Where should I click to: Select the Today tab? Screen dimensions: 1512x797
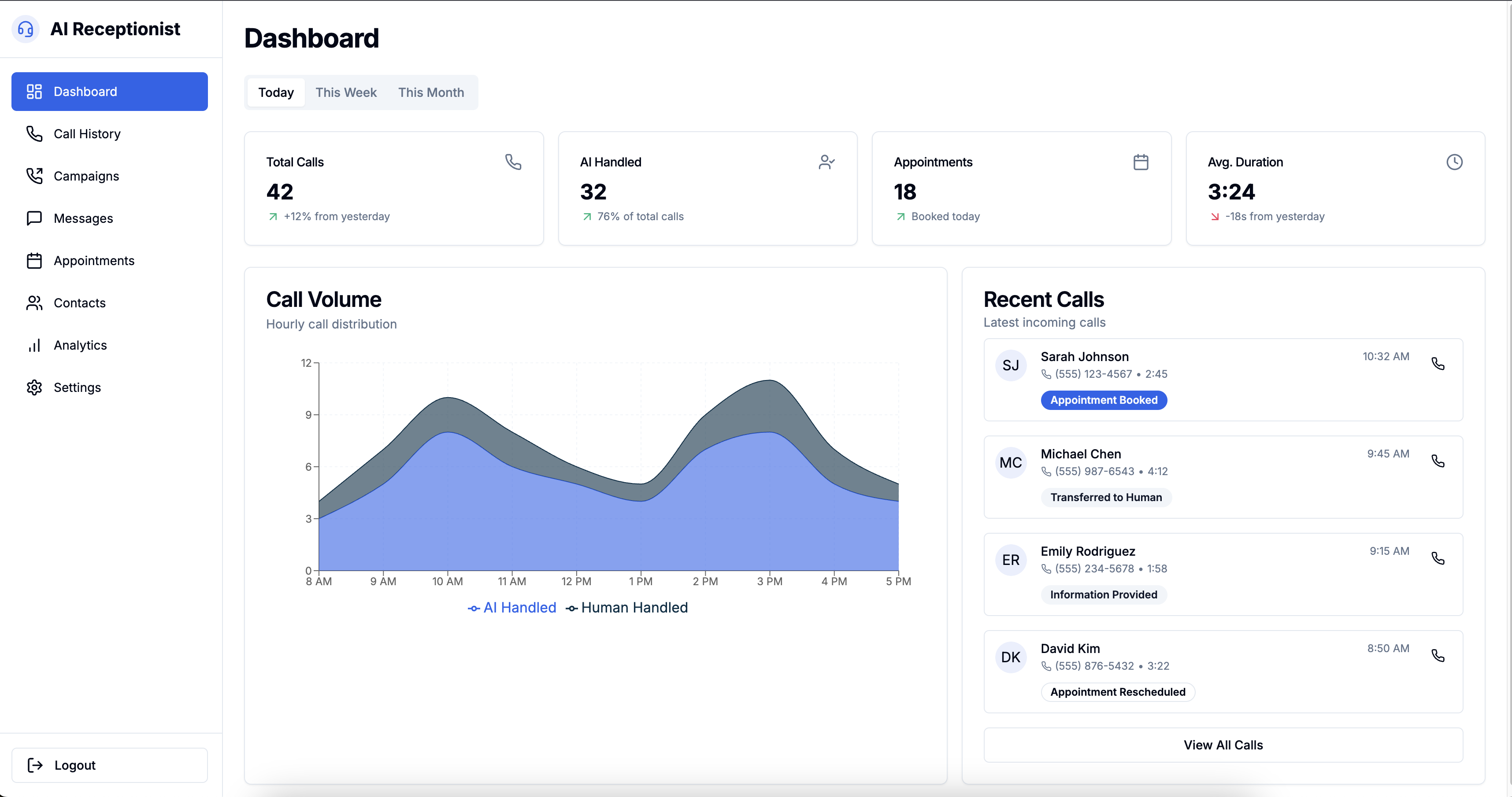pos(276,92)
